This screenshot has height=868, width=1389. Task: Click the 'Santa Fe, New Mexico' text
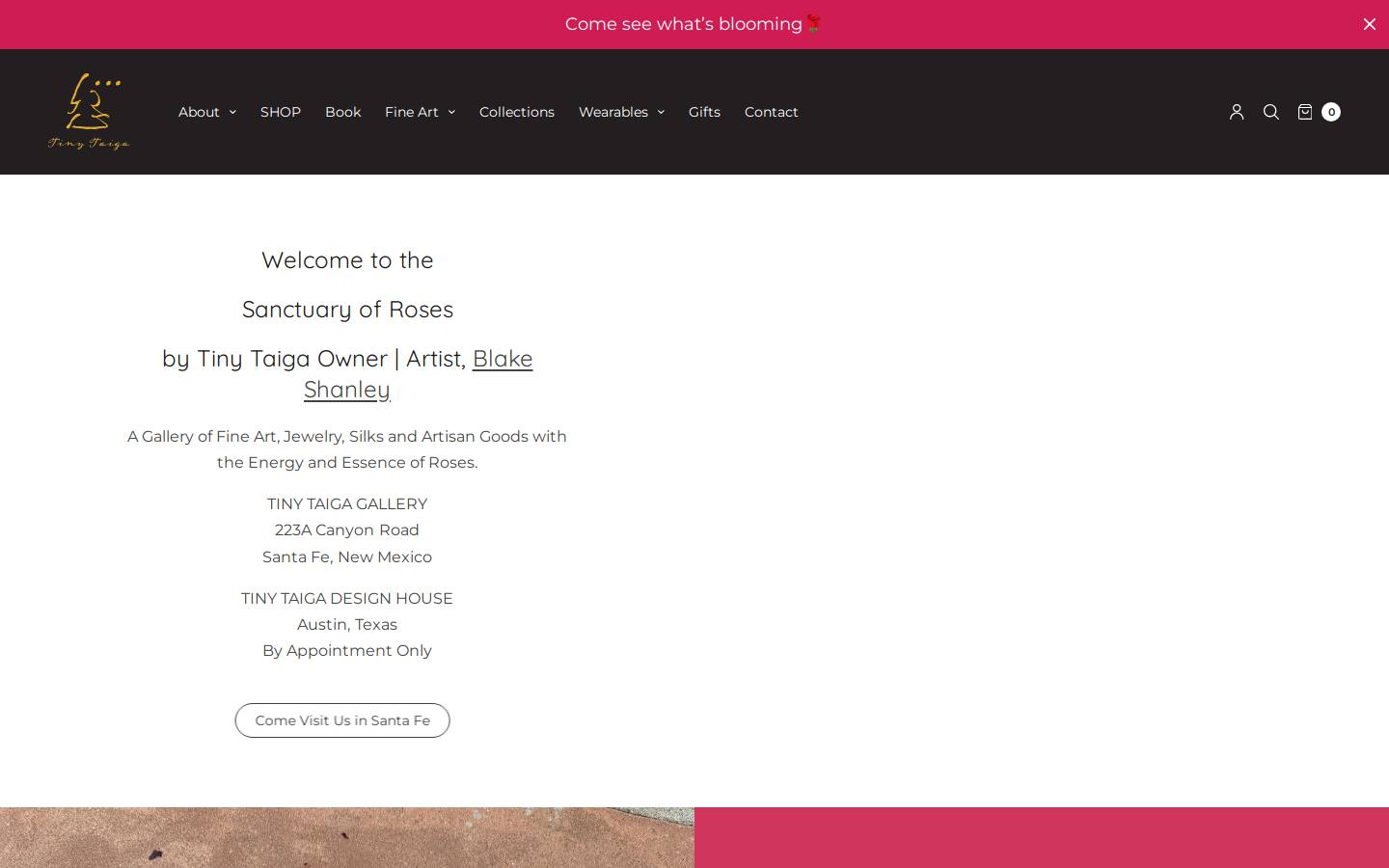[x=347, y=556]
